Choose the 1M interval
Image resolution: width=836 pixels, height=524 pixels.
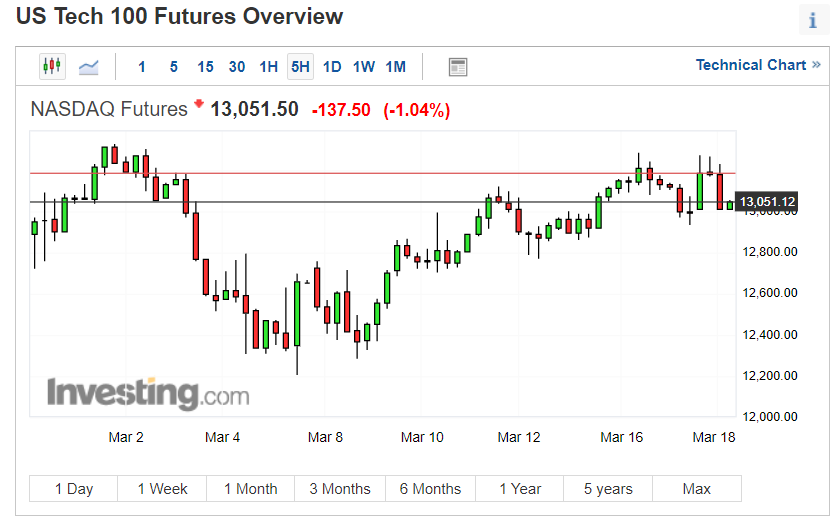point(396,67)
